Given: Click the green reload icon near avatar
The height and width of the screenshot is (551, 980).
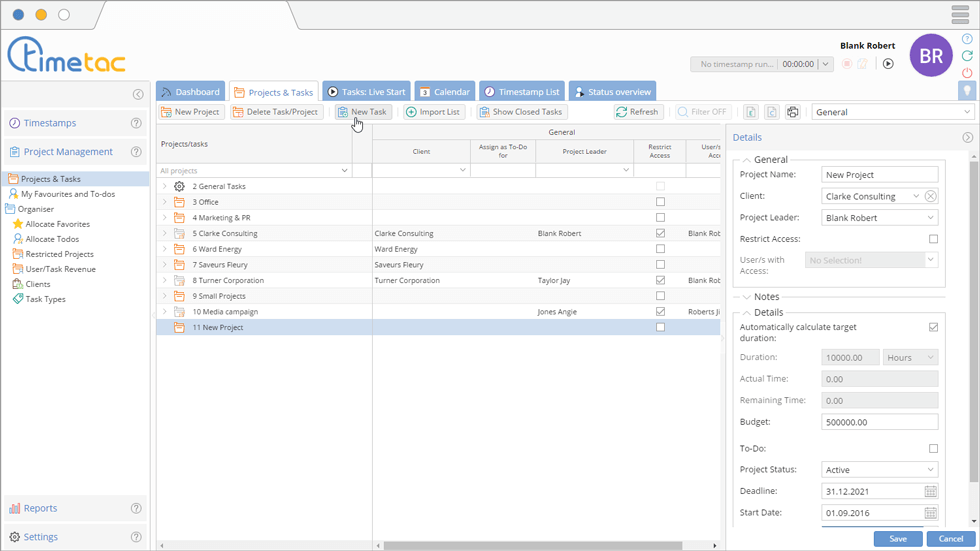Looking at the screenshot, I should tap(967, 56).
